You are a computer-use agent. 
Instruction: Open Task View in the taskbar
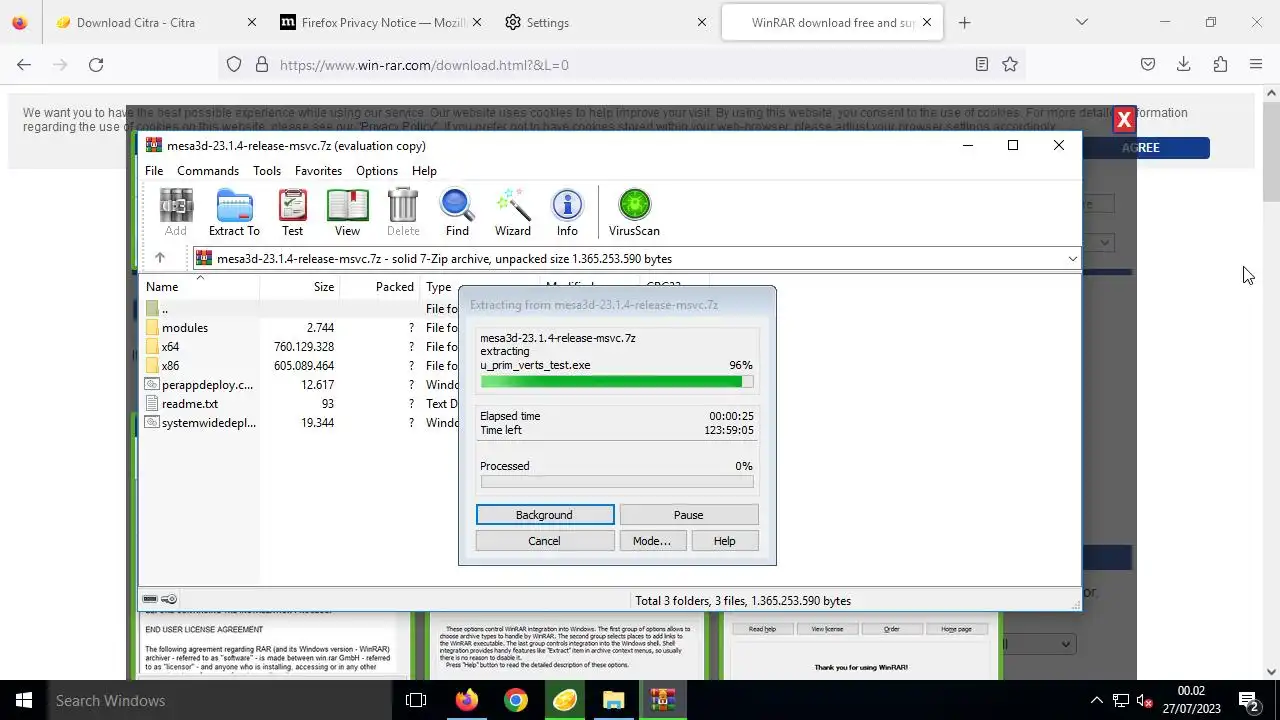pos(416,700)
